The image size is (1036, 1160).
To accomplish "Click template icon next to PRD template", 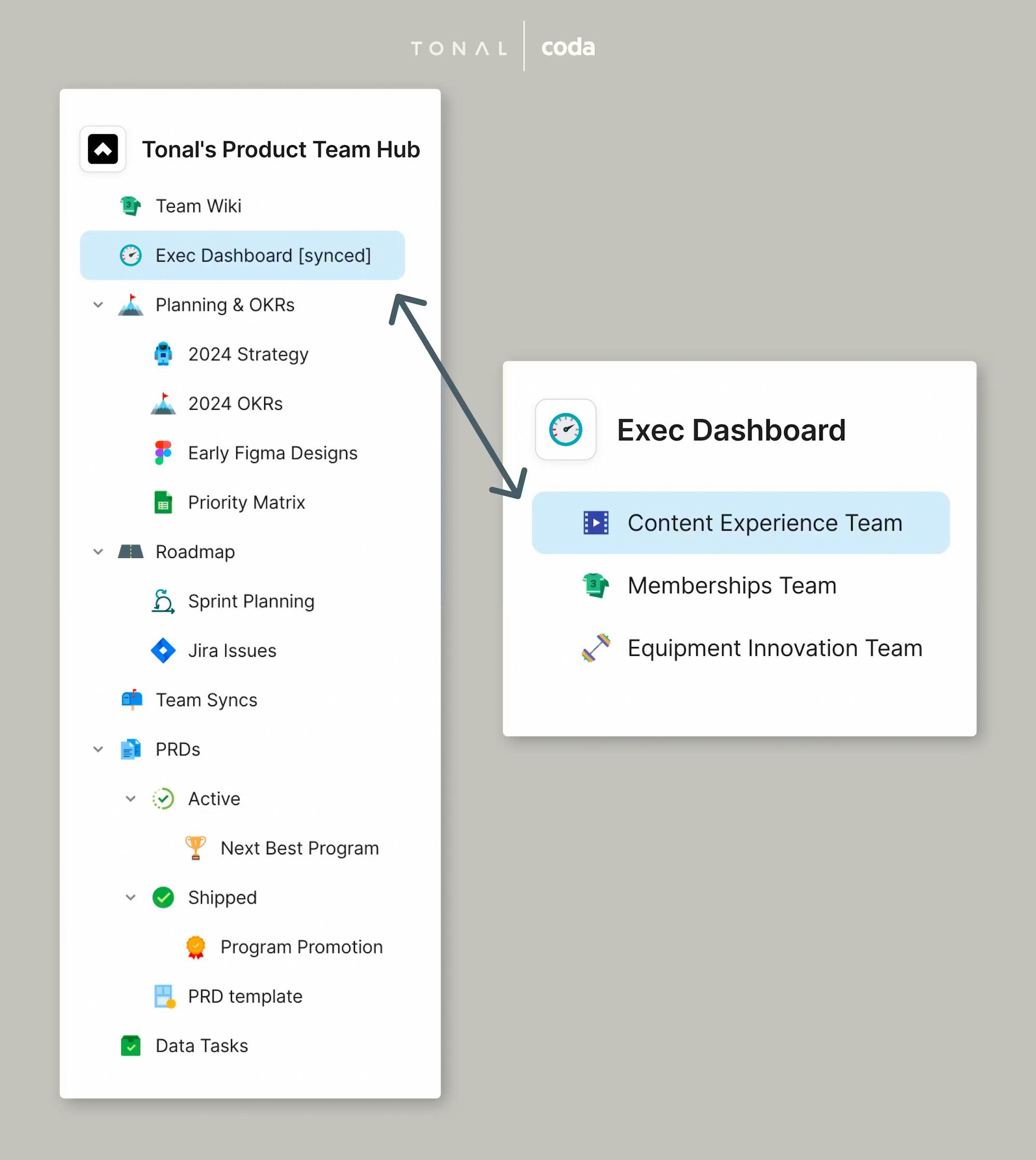I will point(165,996).
